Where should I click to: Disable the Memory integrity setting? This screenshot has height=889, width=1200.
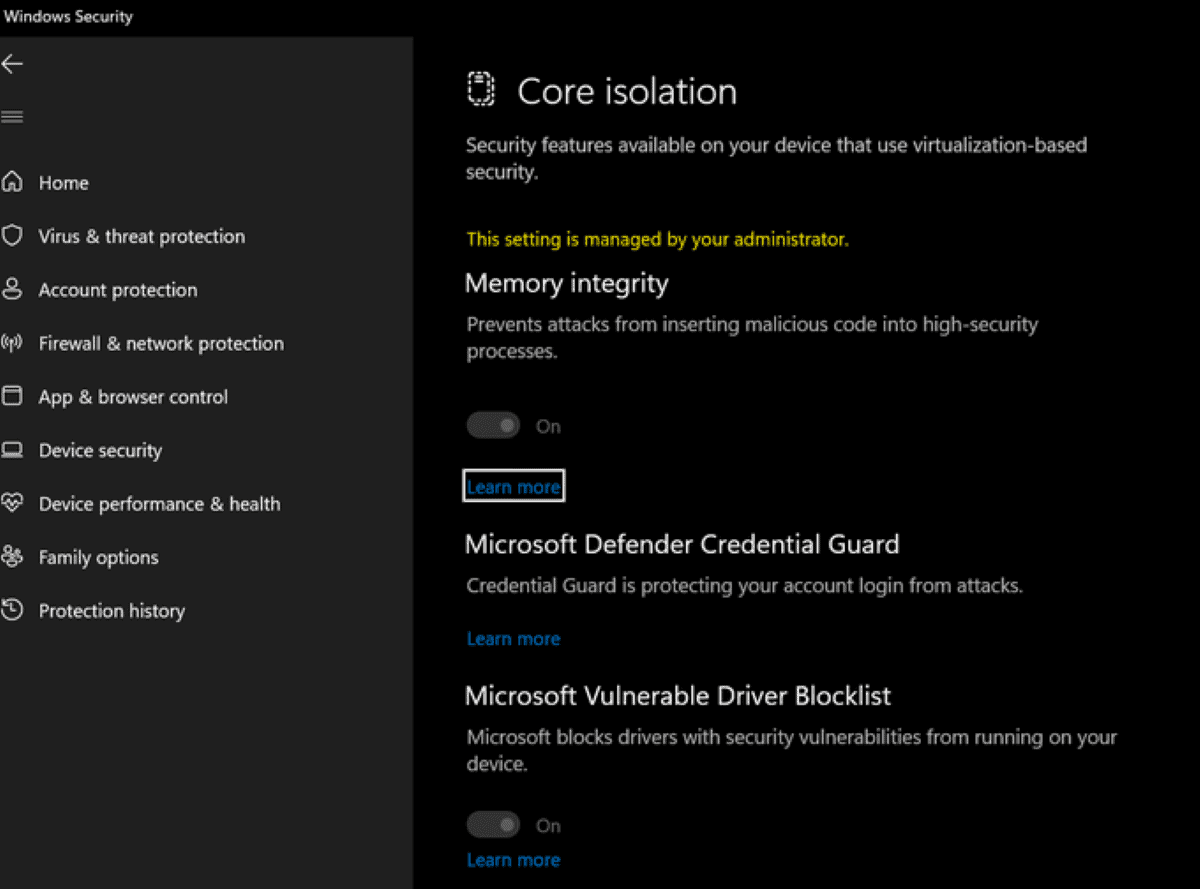pyautogui.click(x=492, y=425)
